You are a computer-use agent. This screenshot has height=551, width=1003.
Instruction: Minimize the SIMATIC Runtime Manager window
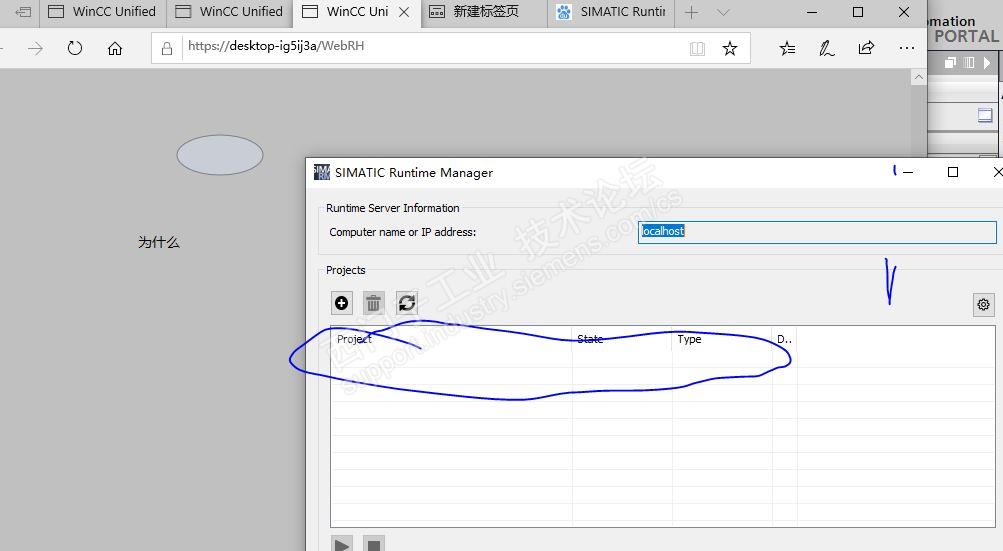pos(908,172)
